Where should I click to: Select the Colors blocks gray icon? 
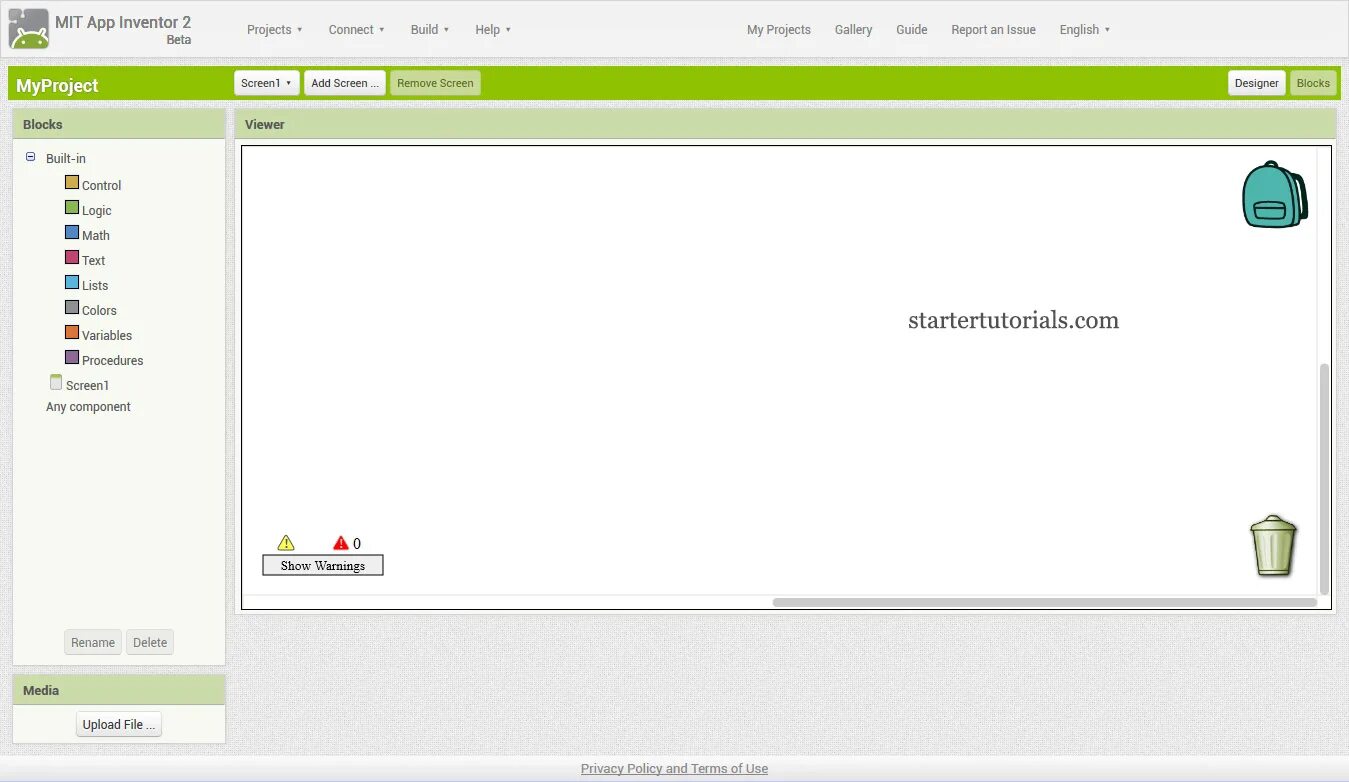[72, 307]
